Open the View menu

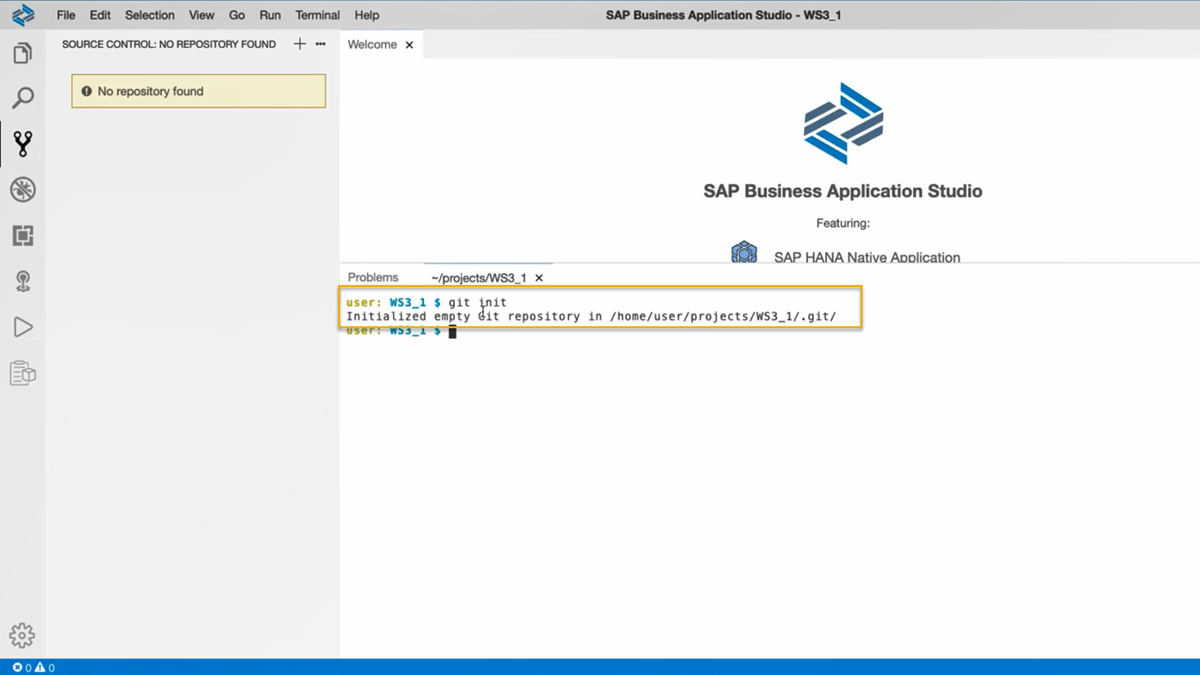pos(202,15)
